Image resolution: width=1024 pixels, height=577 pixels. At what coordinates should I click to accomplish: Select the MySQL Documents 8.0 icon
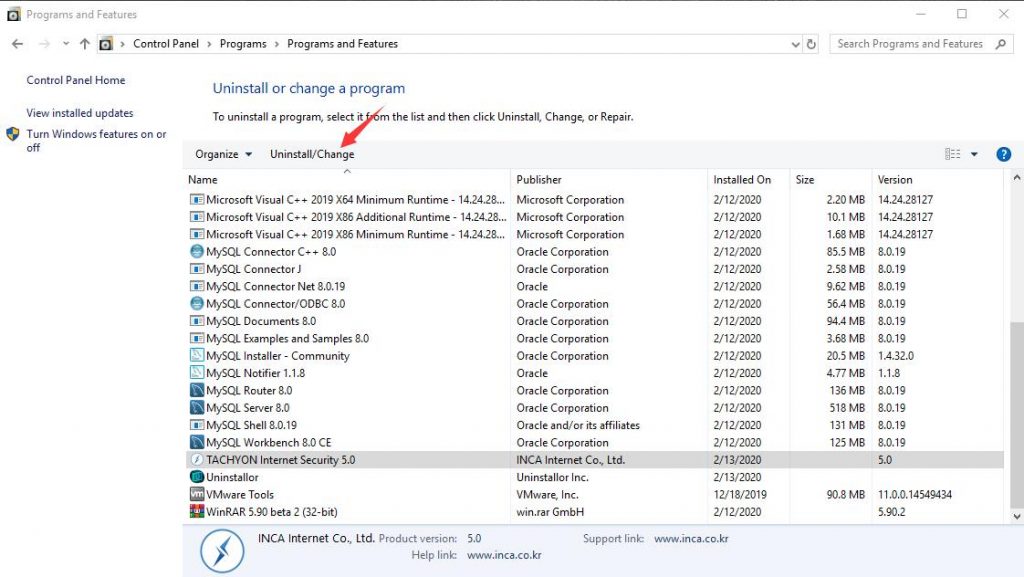click(x=197, y=321)
